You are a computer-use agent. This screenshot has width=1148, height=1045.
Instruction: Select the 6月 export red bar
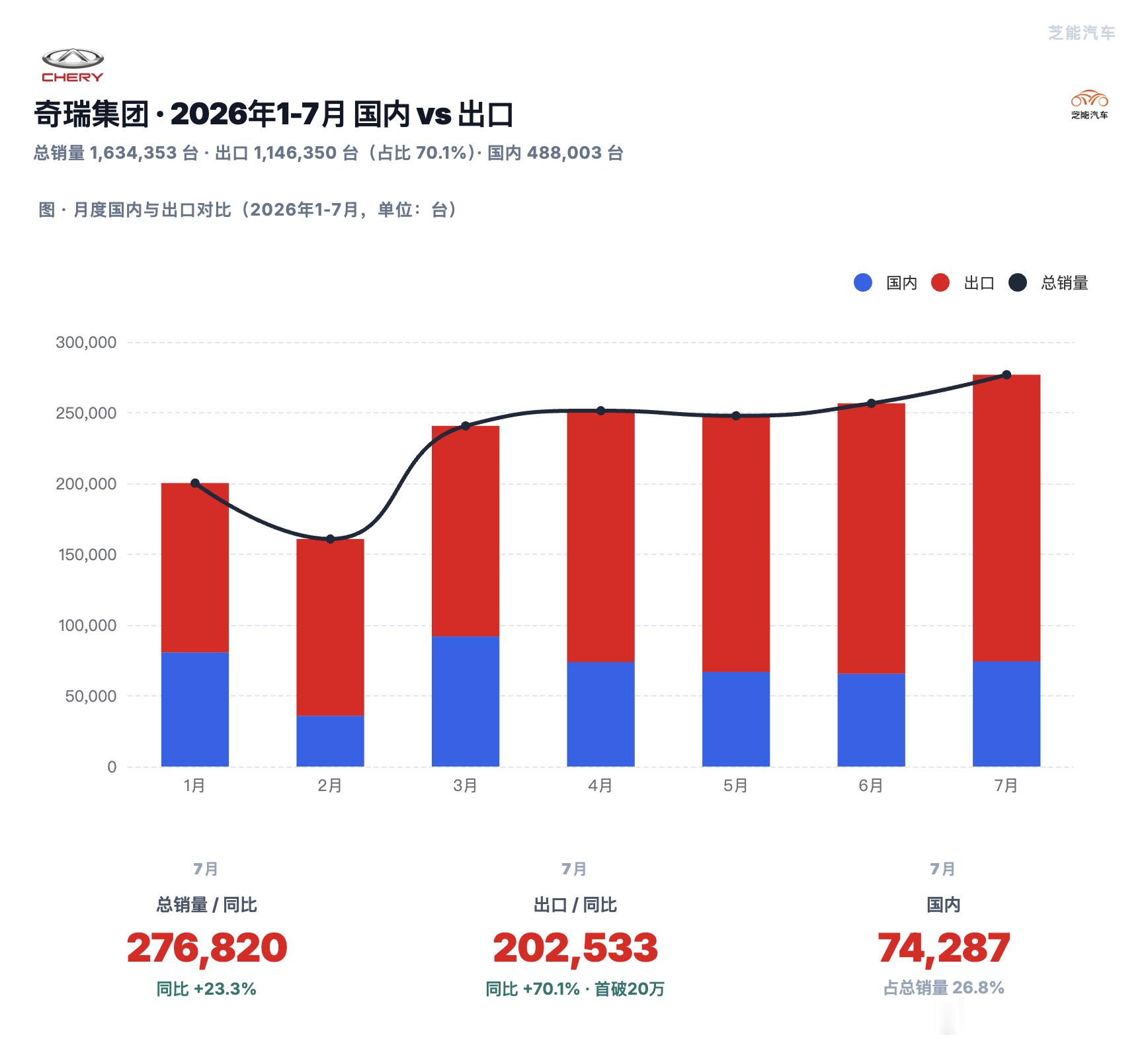pos(871,539)
